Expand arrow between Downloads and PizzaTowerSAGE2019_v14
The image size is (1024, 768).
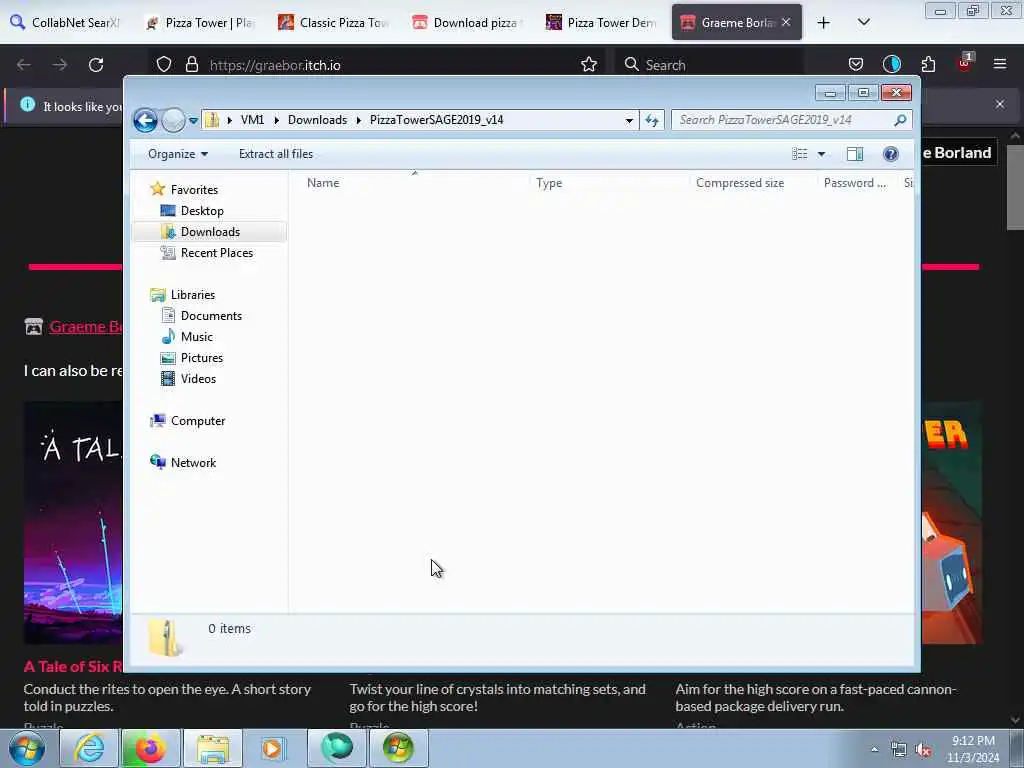tap(359, 120)
